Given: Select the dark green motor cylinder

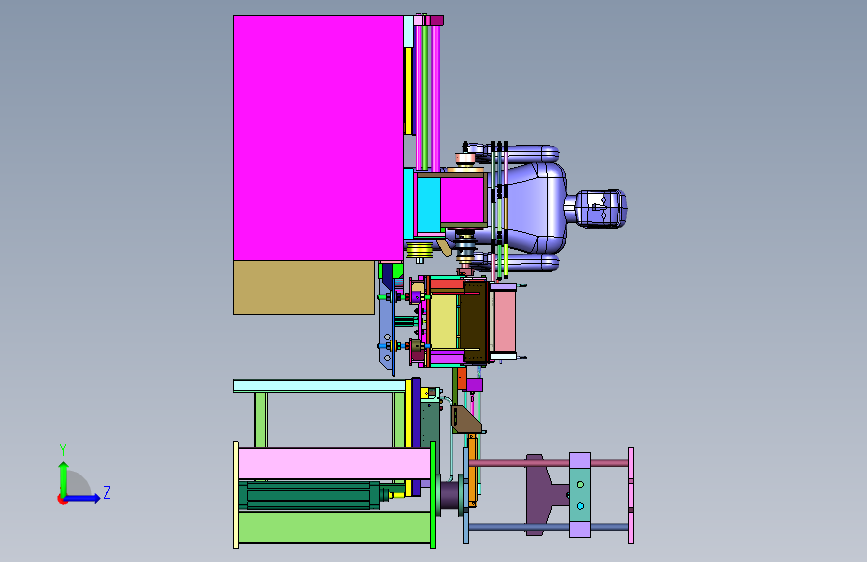Looking at the screenshot, I should click(x=312, y=495).
